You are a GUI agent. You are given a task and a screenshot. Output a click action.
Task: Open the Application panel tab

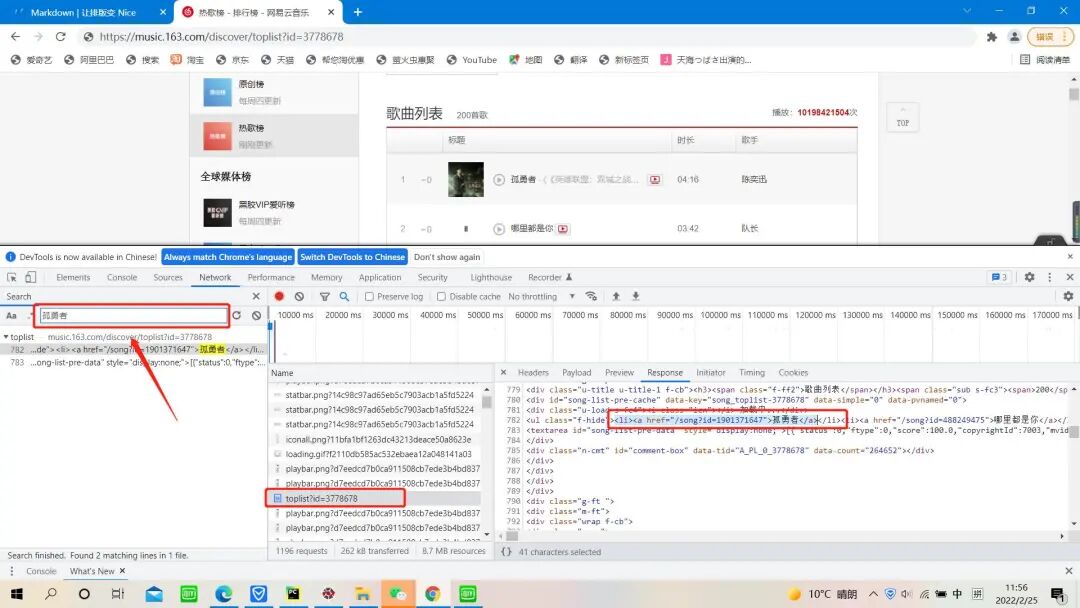tap(380, 277)
